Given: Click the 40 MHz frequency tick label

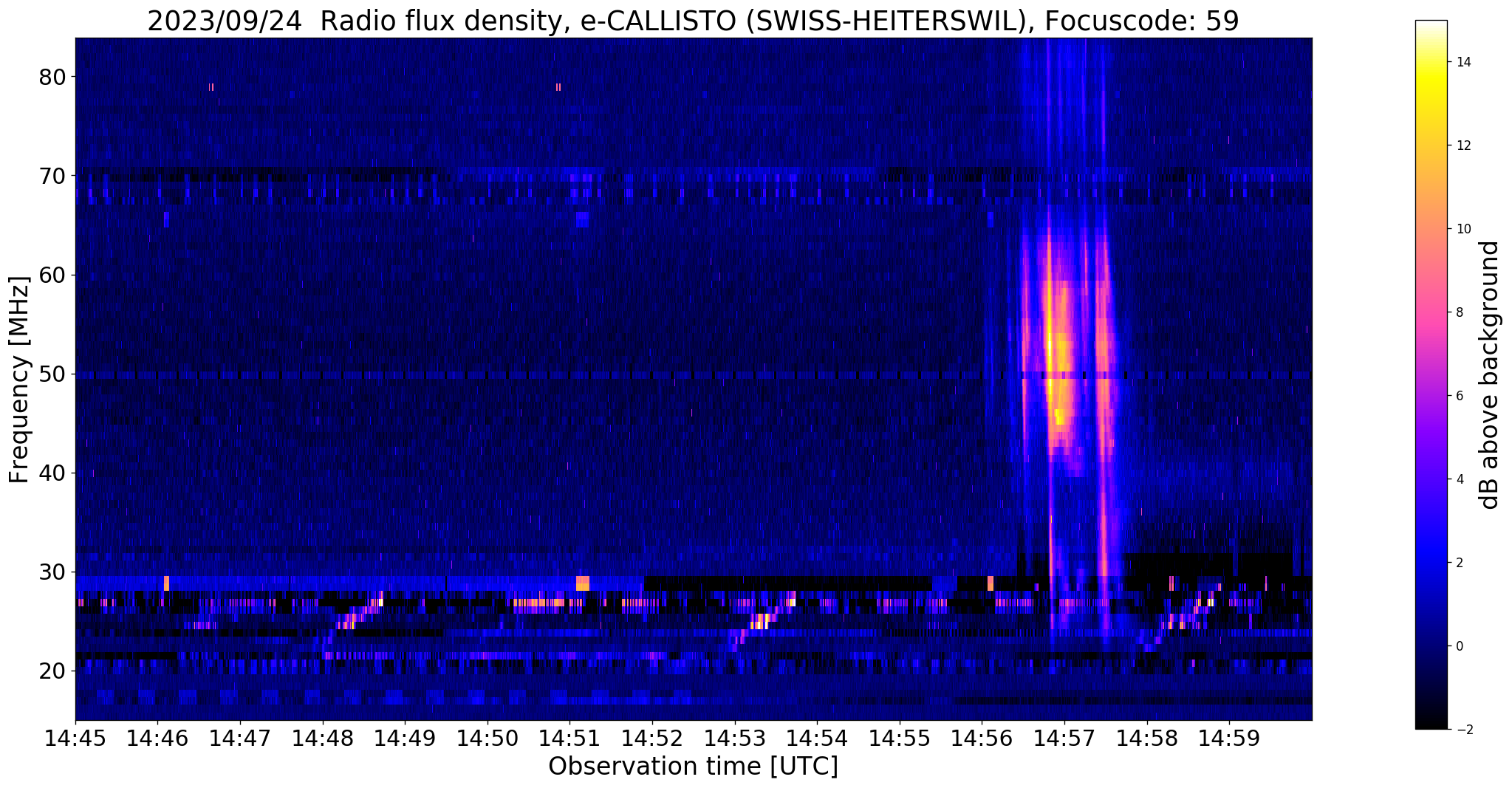Looking at the screenshot, I should pos(52,473).
